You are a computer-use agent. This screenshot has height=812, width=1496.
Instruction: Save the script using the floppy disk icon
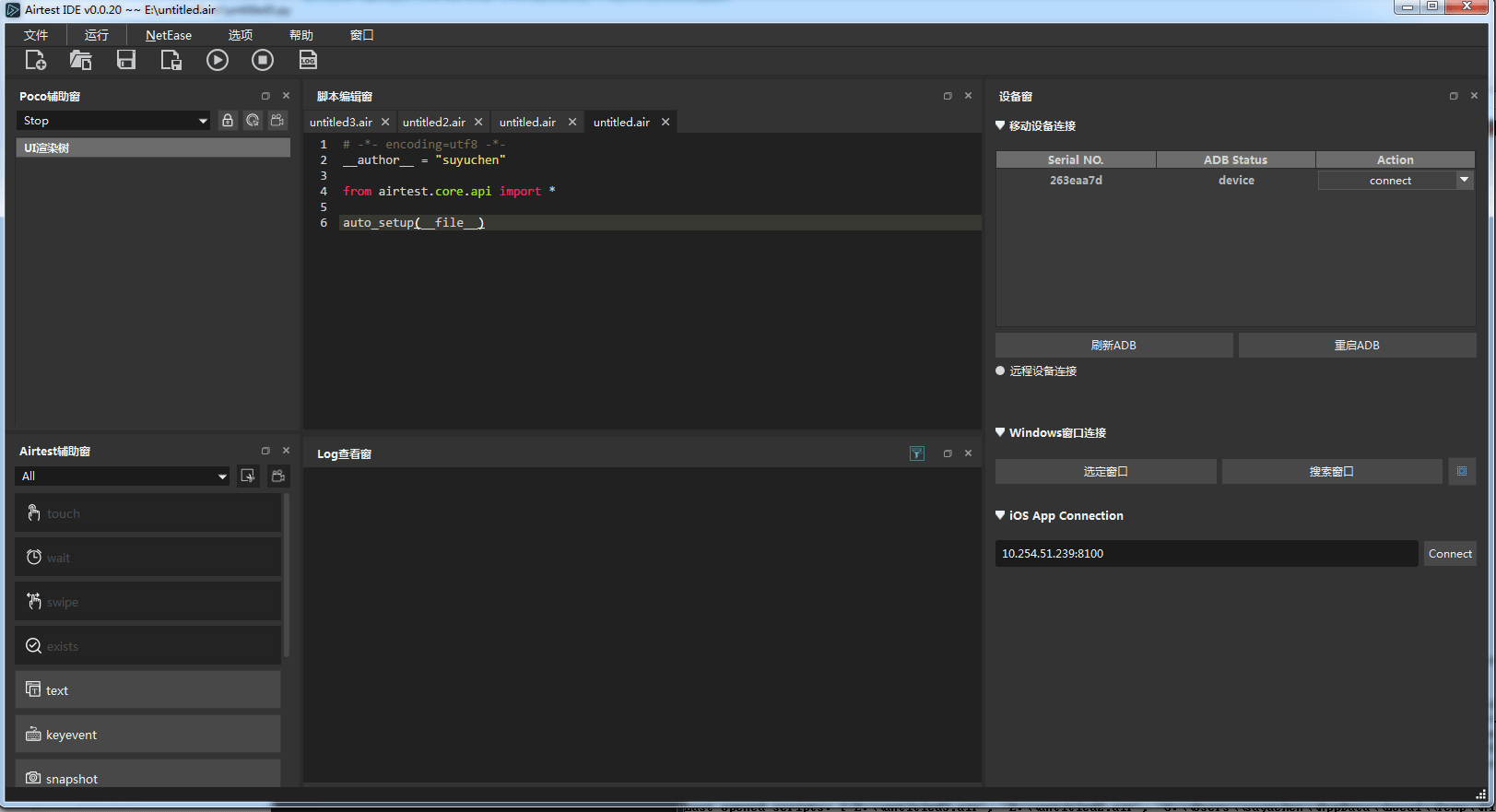coord(126,60)
